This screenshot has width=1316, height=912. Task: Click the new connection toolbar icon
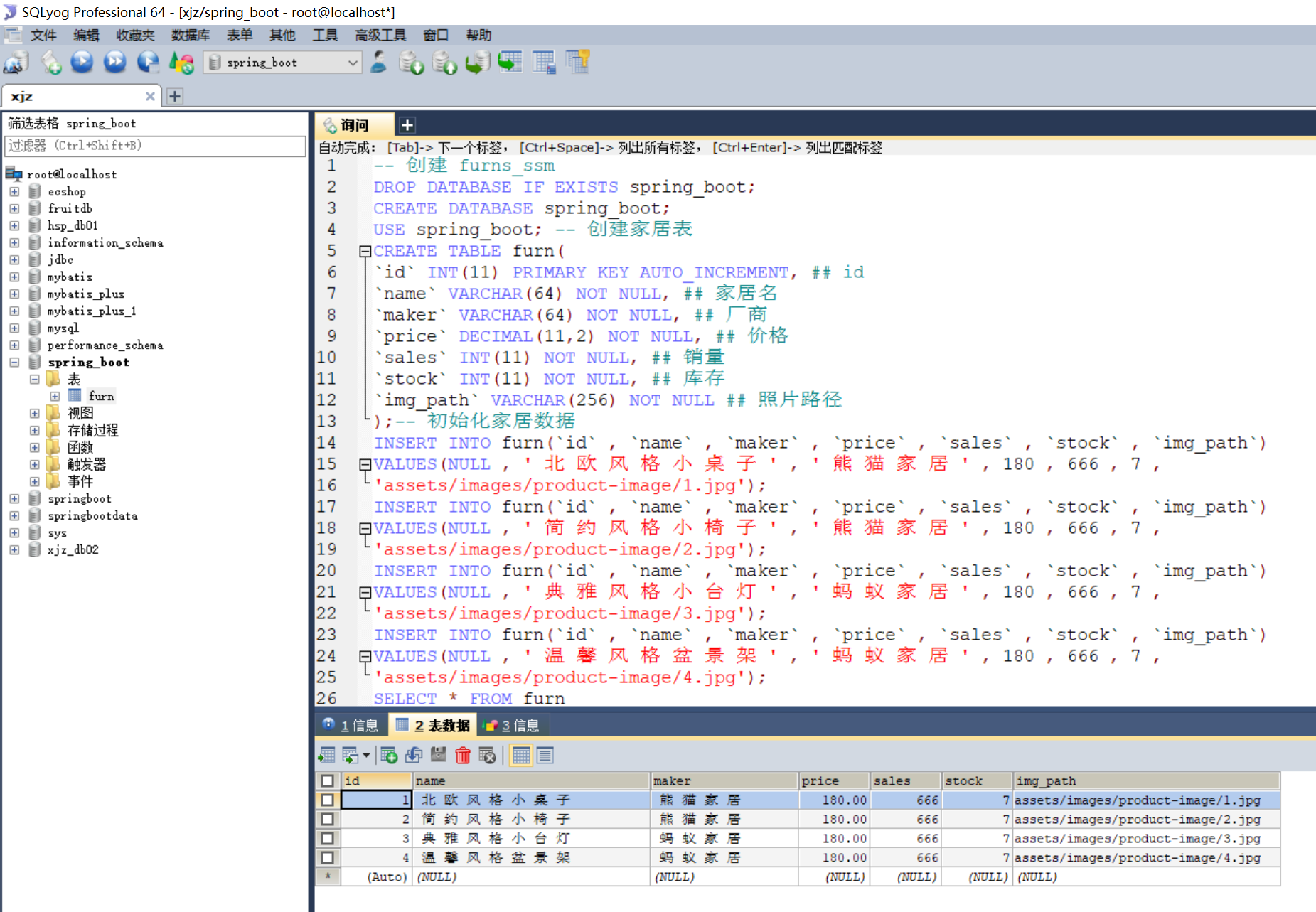(16, 63)
